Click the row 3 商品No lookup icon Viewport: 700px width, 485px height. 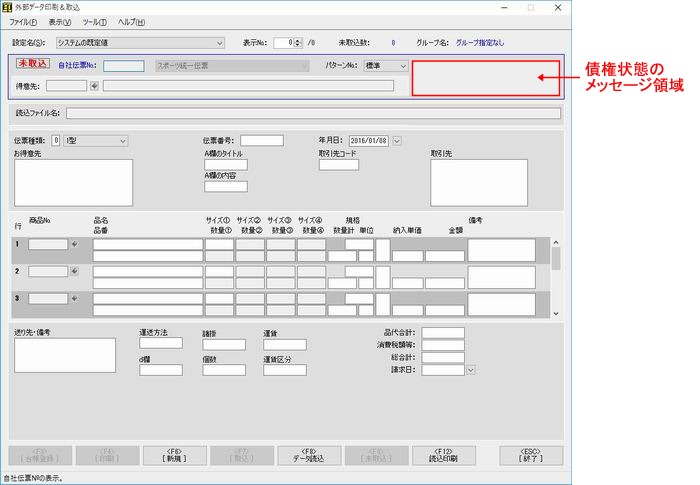[x=75, y=298]
